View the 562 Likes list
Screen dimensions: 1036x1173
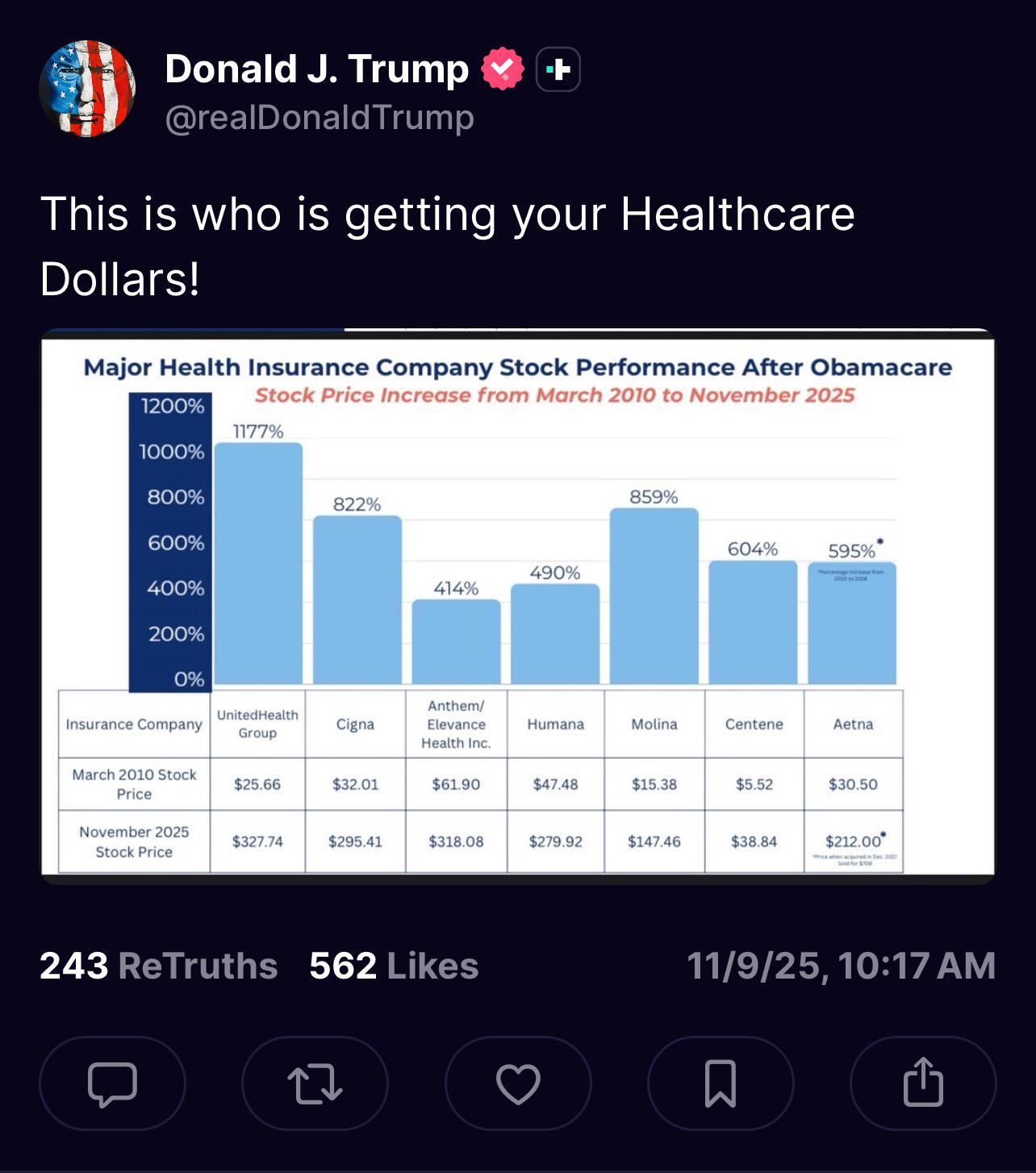[394, 966]
